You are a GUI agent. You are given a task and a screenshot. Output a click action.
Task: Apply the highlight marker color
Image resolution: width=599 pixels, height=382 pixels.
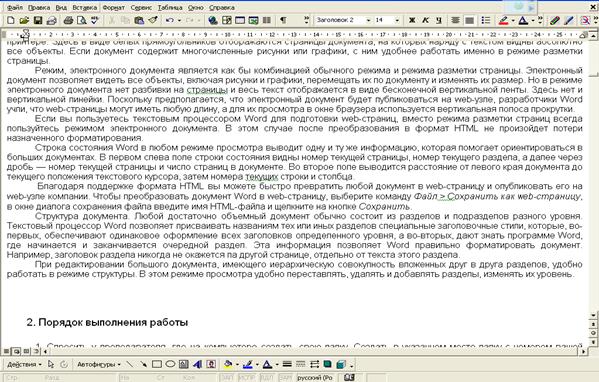503,20
